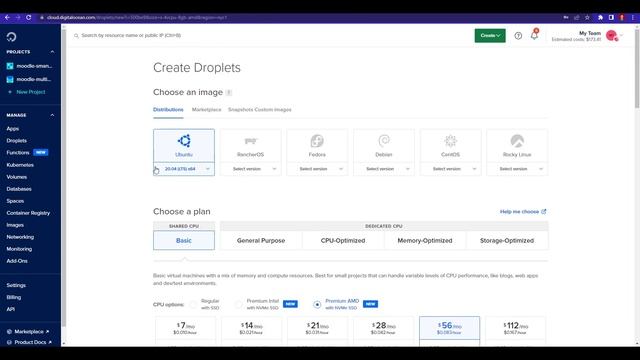Image resolution: width=640 pixels, height=360 pixels.
Task: Open the help question mark icon
Action: pos(518,36)
